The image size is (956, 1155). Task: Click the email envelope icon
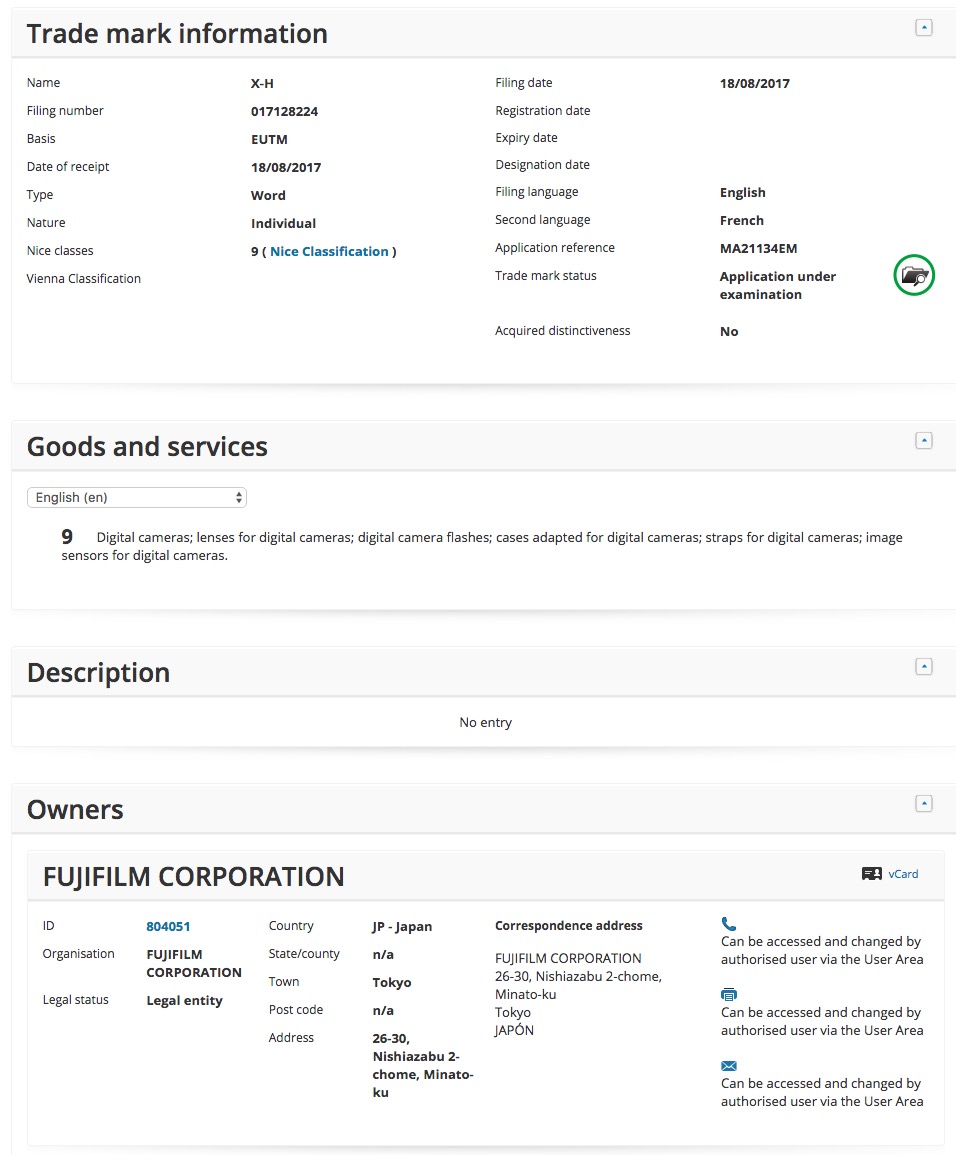pyautogui.click(x=728, y=1066)
